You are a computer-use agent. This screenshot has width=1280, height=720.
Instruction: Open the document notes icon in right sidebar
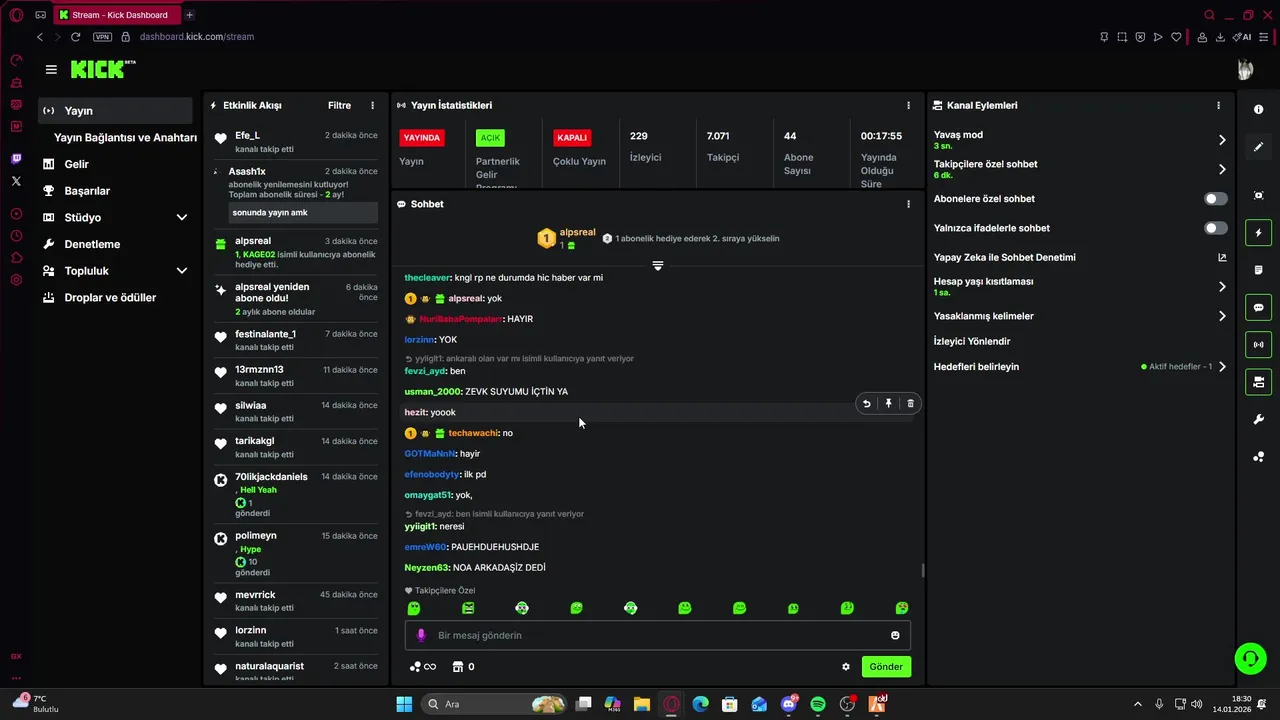coord(1258,270)
